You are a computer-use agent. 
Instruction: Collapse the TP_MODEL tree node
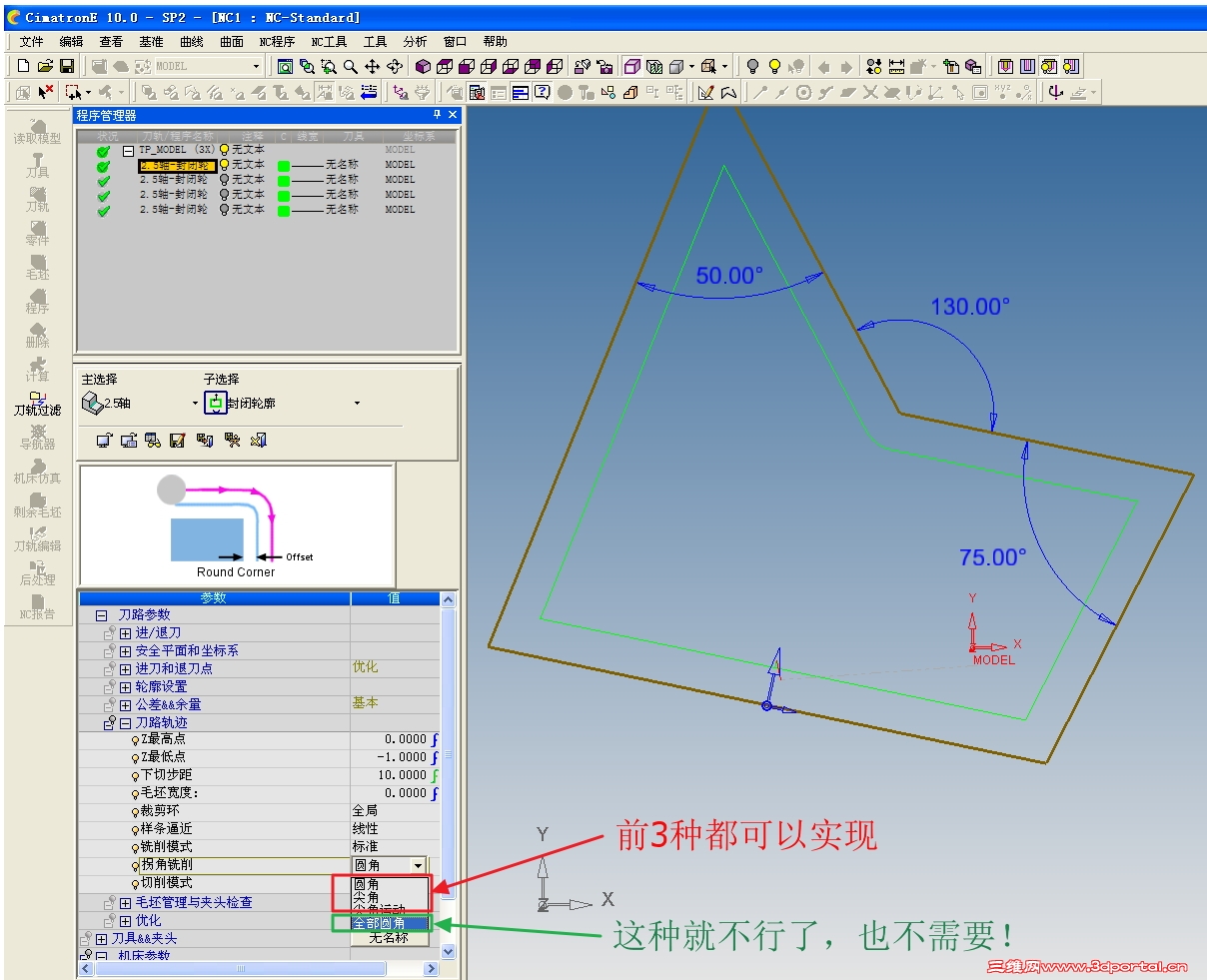coord(128,151)
